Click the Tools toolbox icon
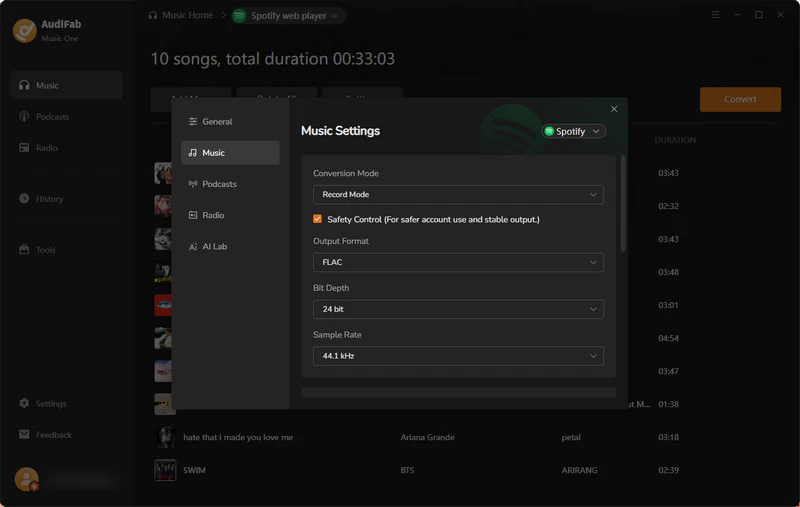 tap(24, 249)
